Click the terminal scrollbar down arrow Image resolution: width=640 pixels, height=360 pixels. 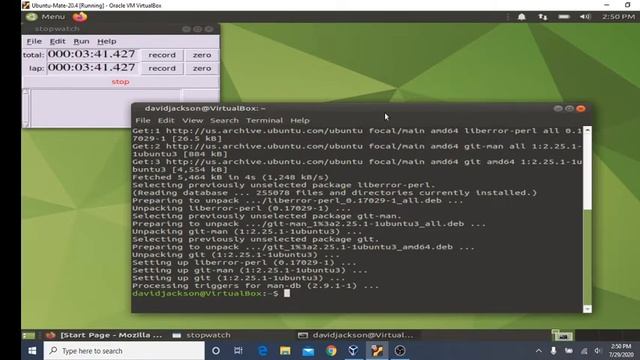[x=587, y=309]
